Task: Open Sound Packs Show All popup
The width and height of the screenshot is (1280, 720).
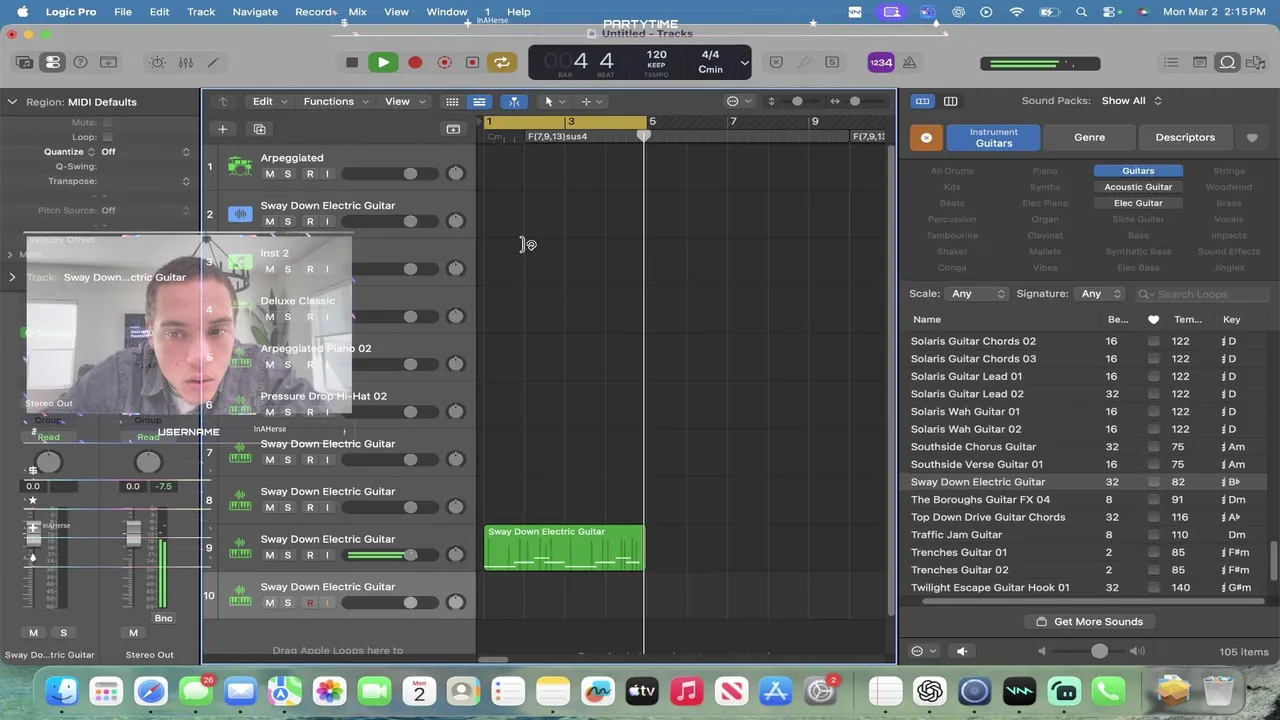Action: click(x=1132, y=101)
